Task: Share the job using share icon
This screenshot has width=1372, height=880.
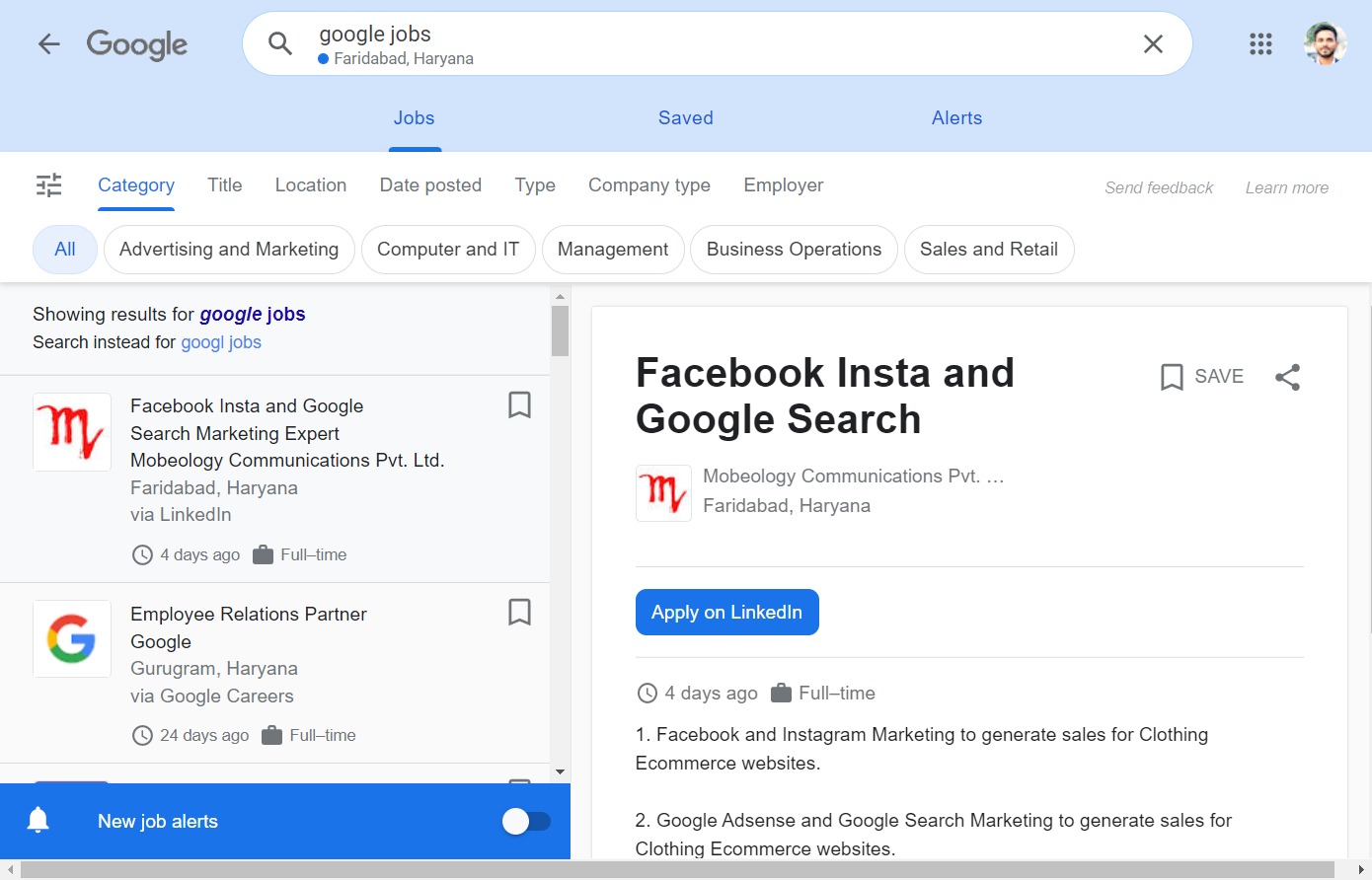Action: [x=1287, y=377]
